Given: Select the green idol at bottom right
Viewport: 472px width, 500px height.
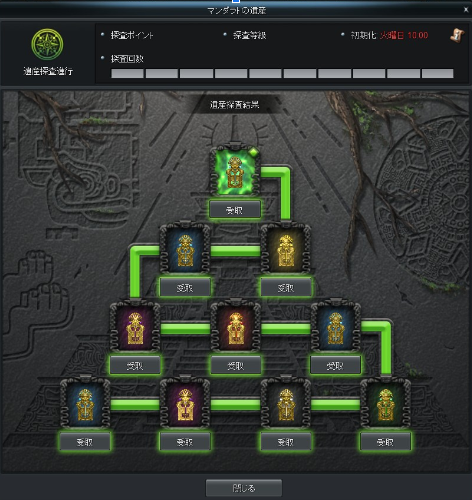Looking at the screenshot, I should click(386, 403).
